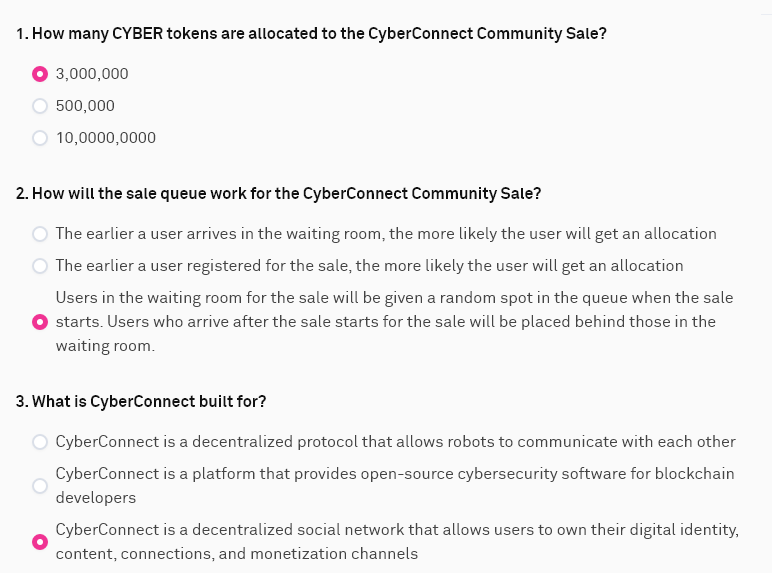The width and height of the screenshot is (772, 573).
Task: Pick radio button for robots communication protocol
Action: 40,442
